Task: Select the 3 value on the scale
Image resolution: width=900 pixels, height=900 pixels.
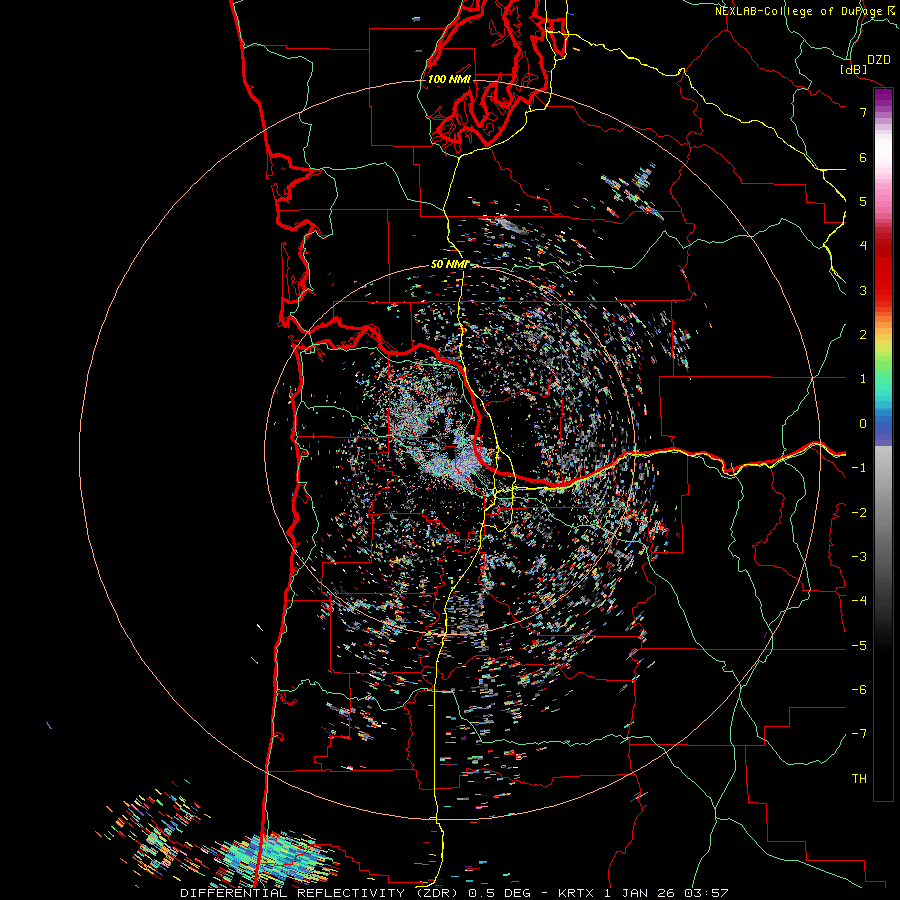Action: [x=863, y=290]
